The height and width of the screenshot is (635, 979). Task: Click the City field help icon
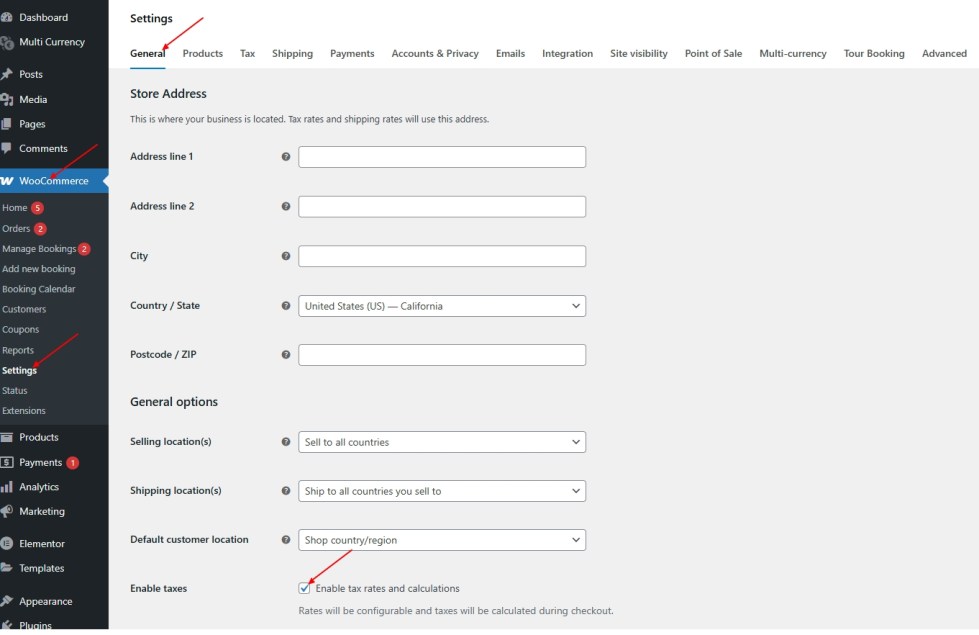coord(286,256)
